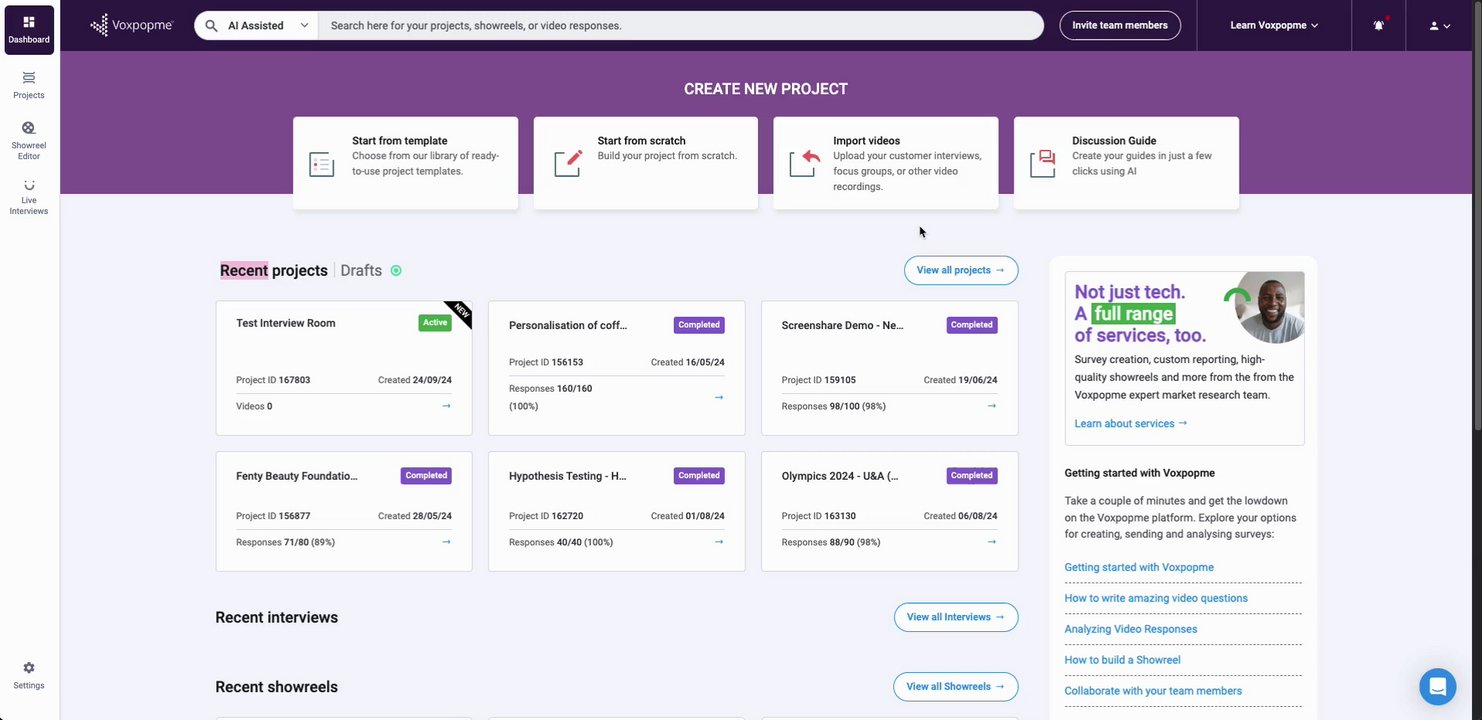The image size is (1482, 720).
Task: Click arrow on Personalisation of coffee card
Action: (719, 397)
